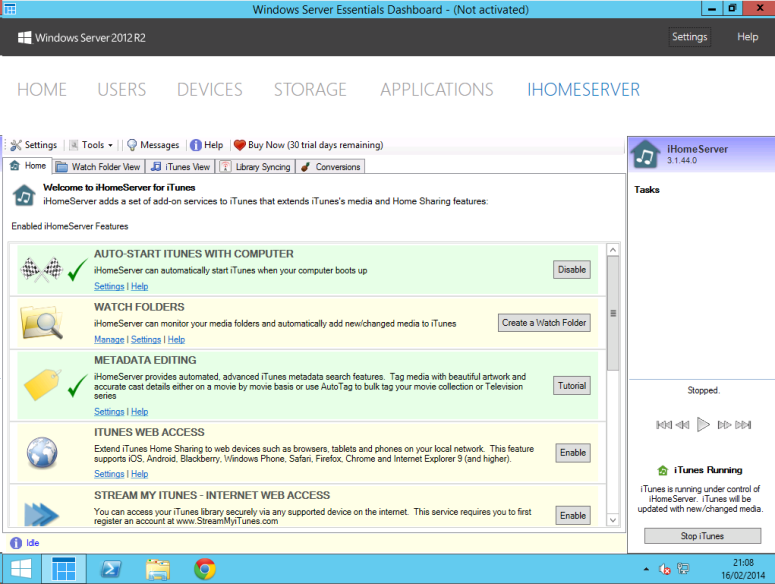The height and width of the screenshot is (584, 775).
Task: Open the Messages toolbar item
Action: (x=153, y=145)
